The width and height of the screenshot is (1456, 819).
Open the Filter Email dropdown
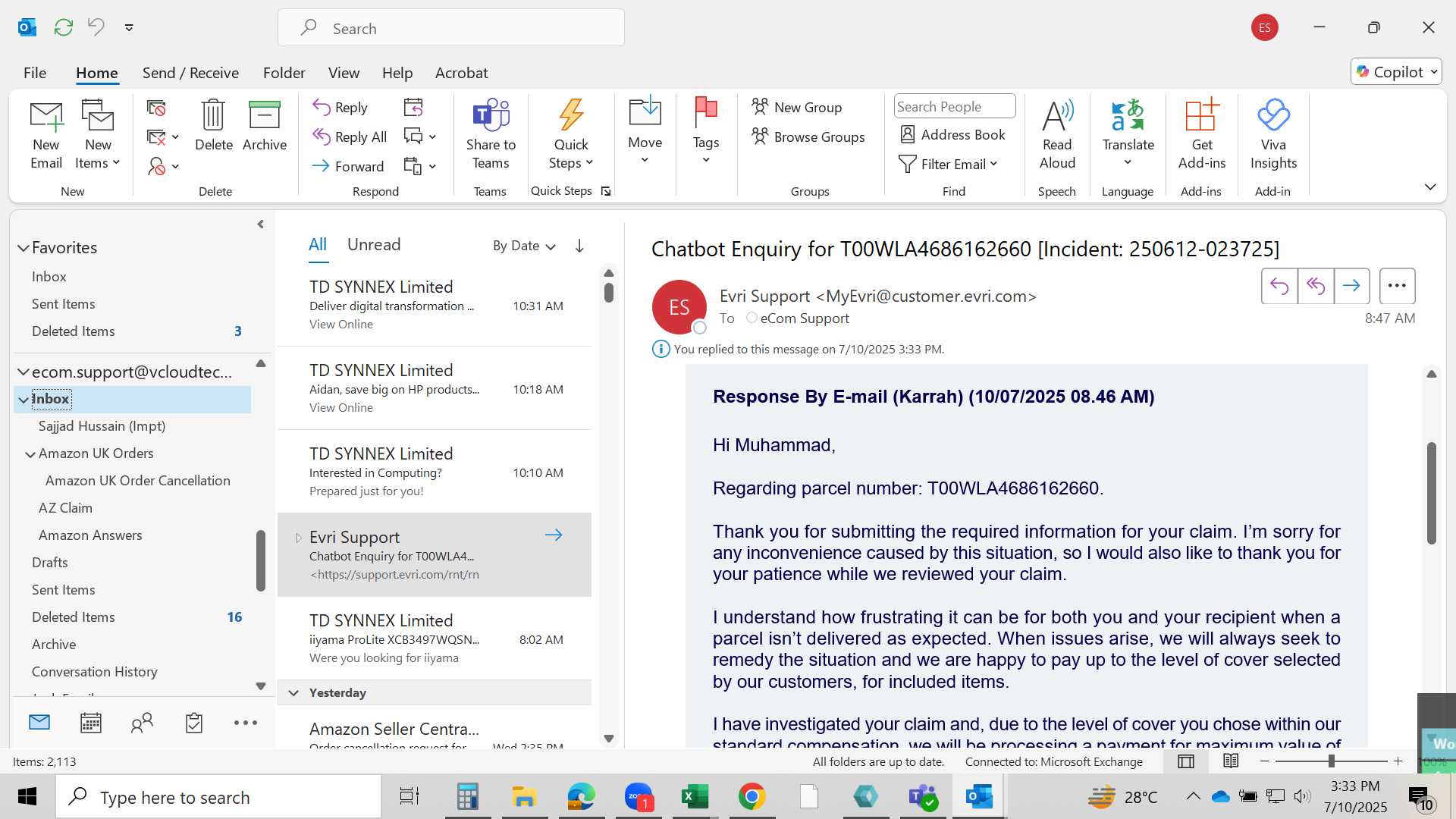948,165
